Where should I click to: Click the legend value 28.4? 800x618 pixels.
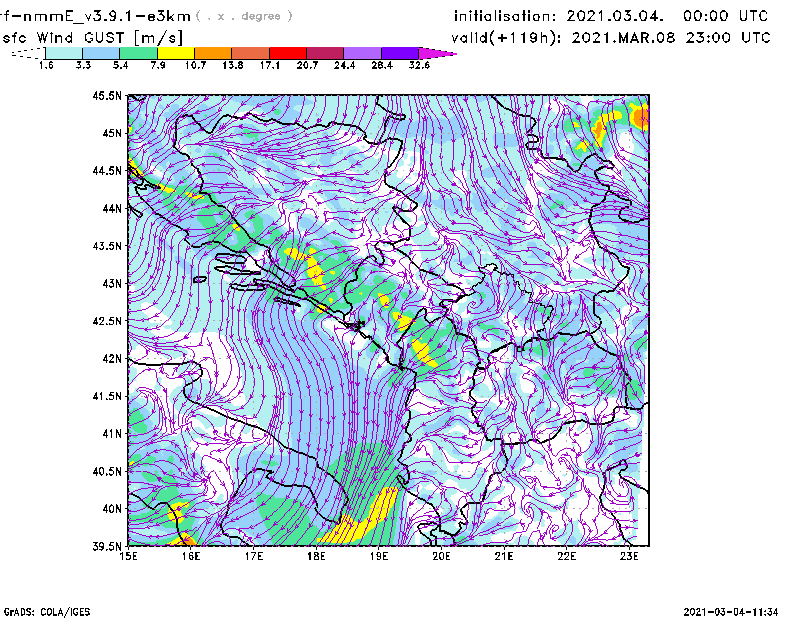tap(382, 65)
